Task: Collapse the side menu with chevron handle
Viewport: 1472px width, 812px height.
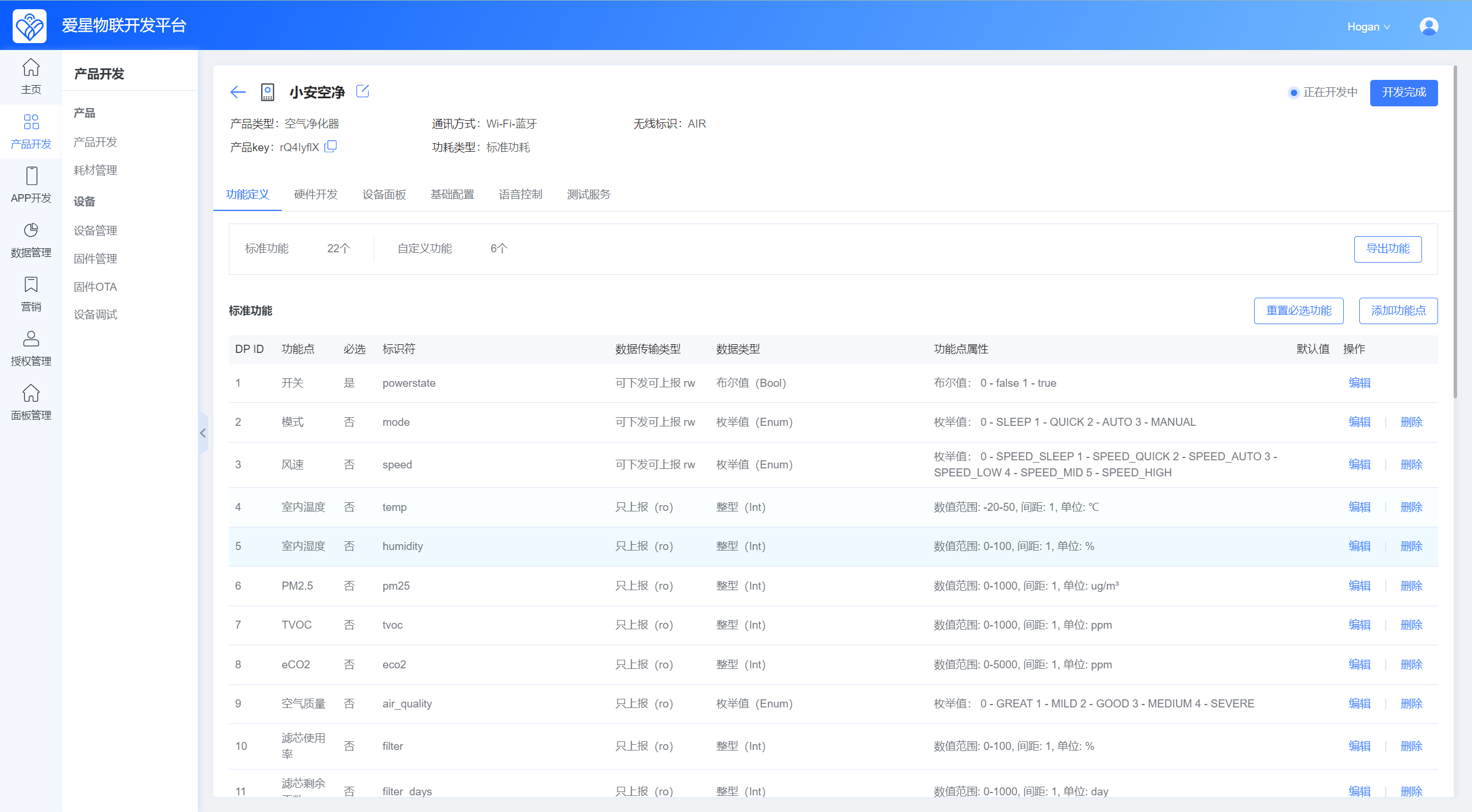Action: tap(203, 433)
